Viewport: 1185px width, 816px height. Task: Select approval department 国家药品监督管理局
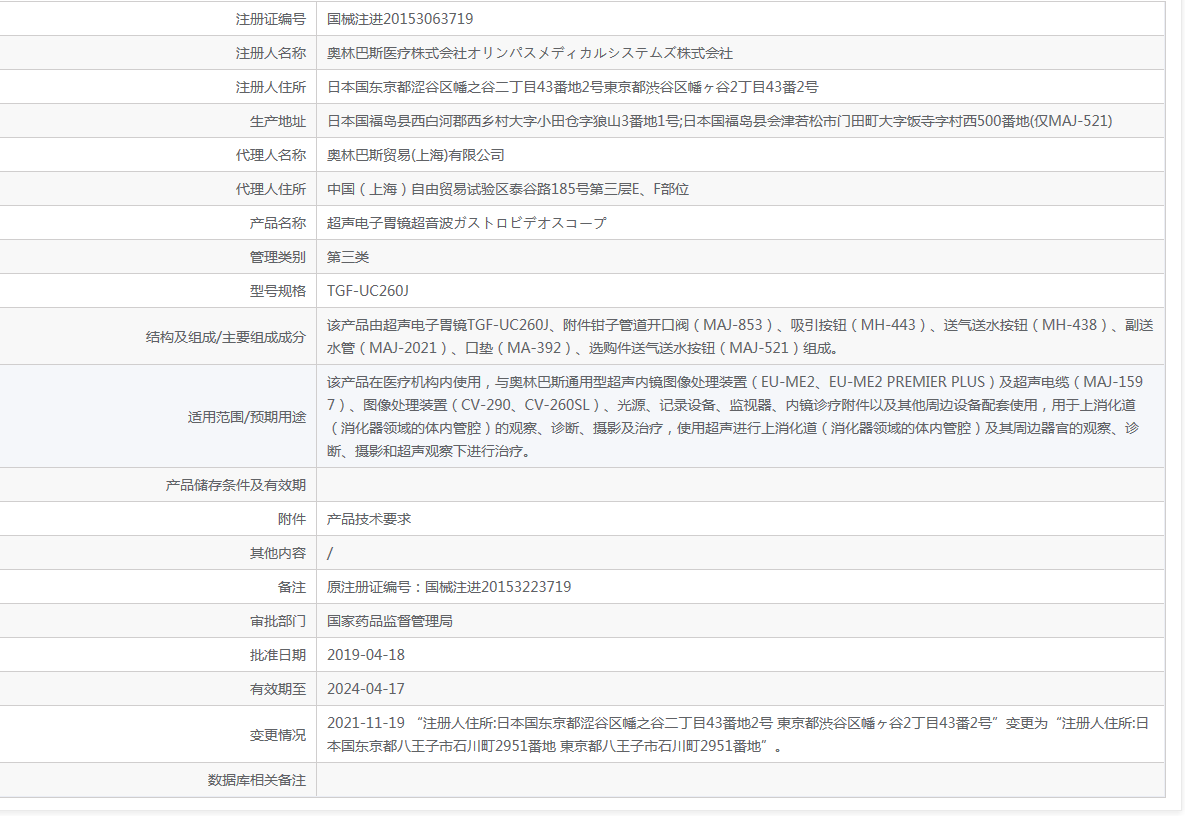[390, 621]
